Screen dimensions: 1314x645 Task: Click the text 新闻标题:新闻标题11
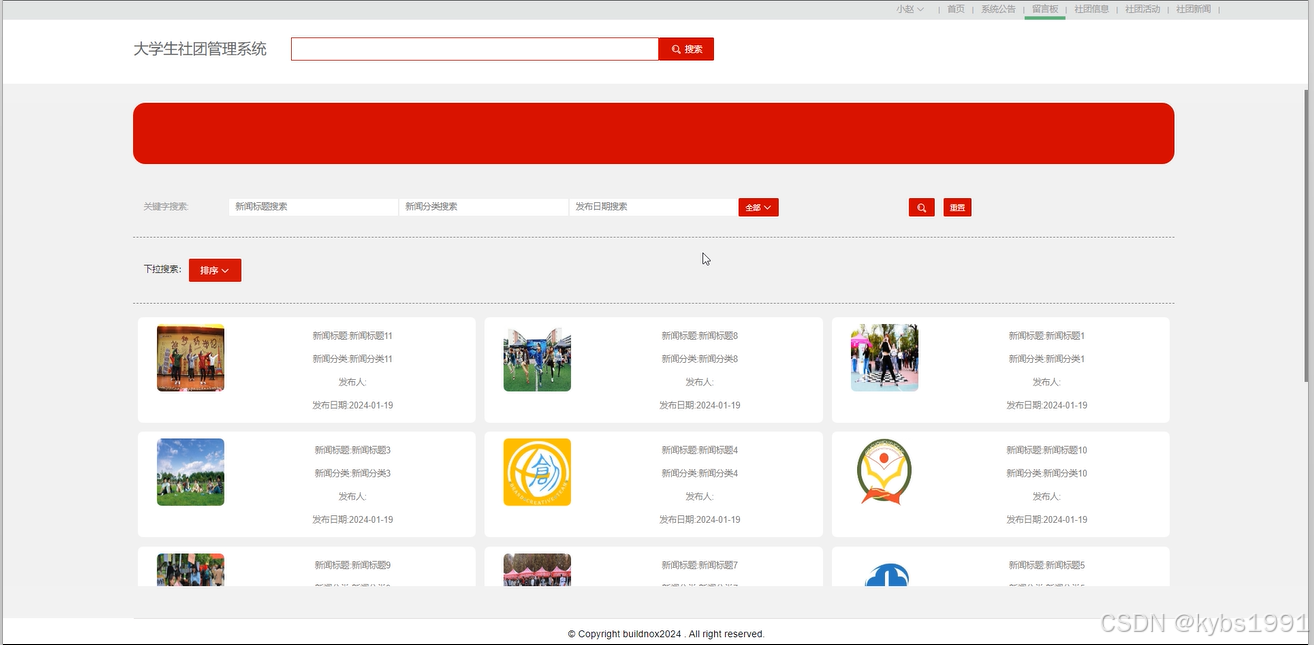click(x=352, y=336)
